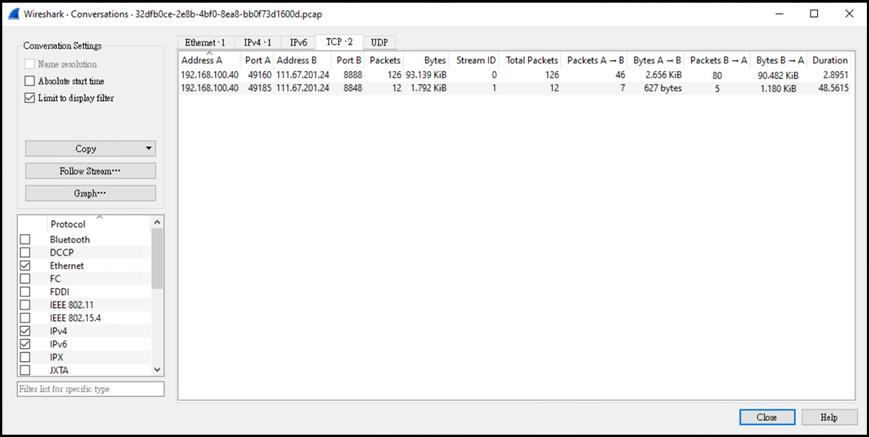The height and width of the screenshot is (437, 869).
Task: Sort by the Port A column header
Action: pos(257,60)
